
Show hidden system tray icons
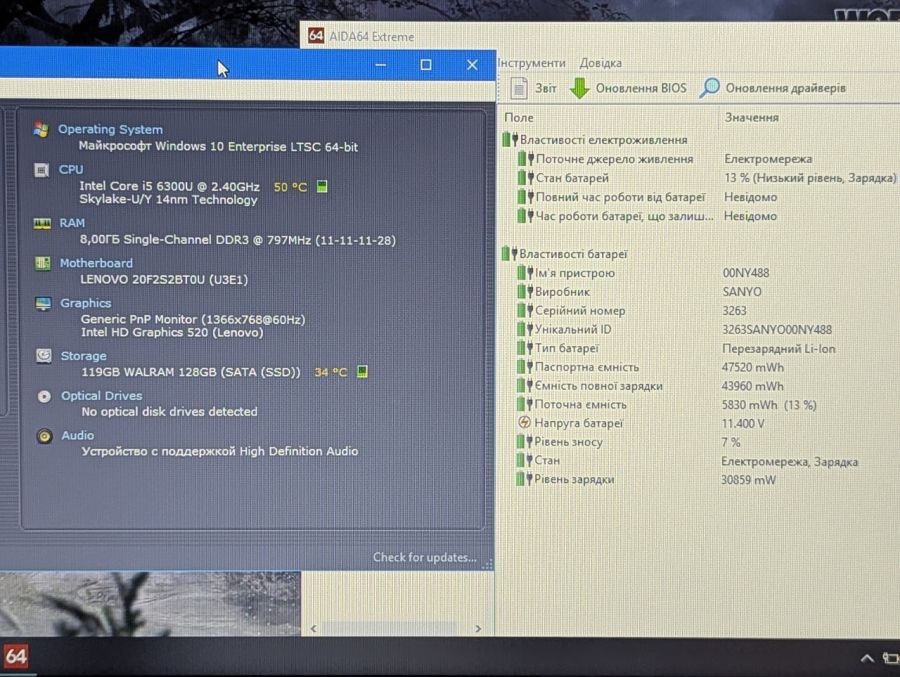(x=867, y=658)
